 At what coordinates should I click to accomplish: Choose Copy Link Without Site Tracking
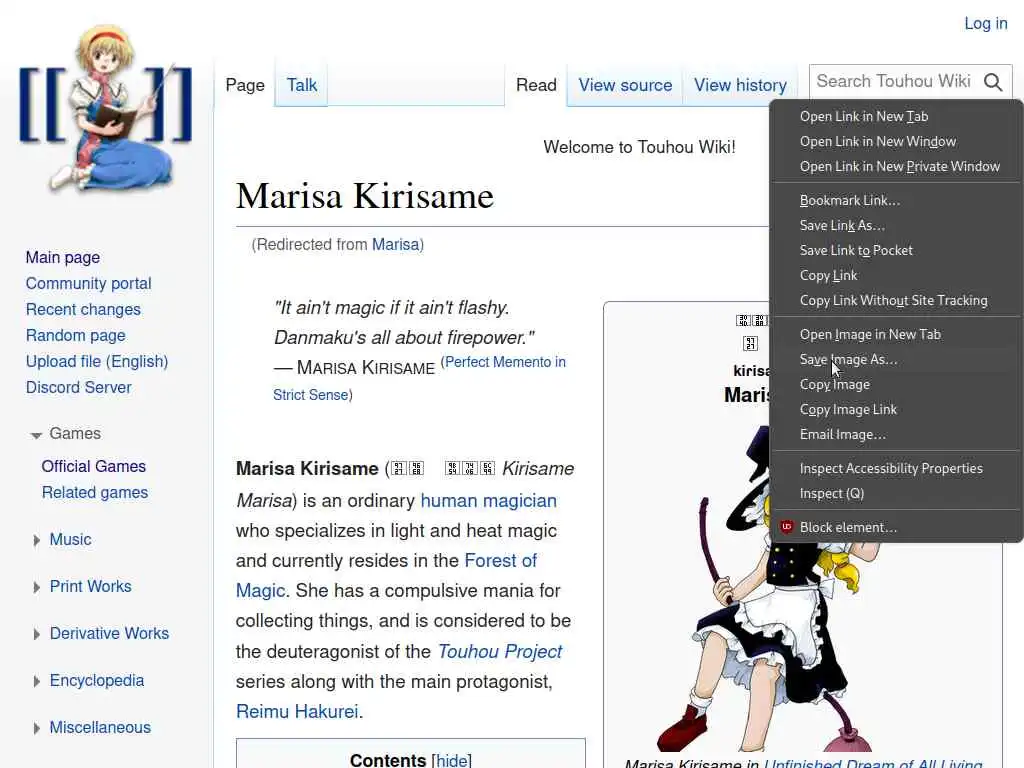(896, 300)
